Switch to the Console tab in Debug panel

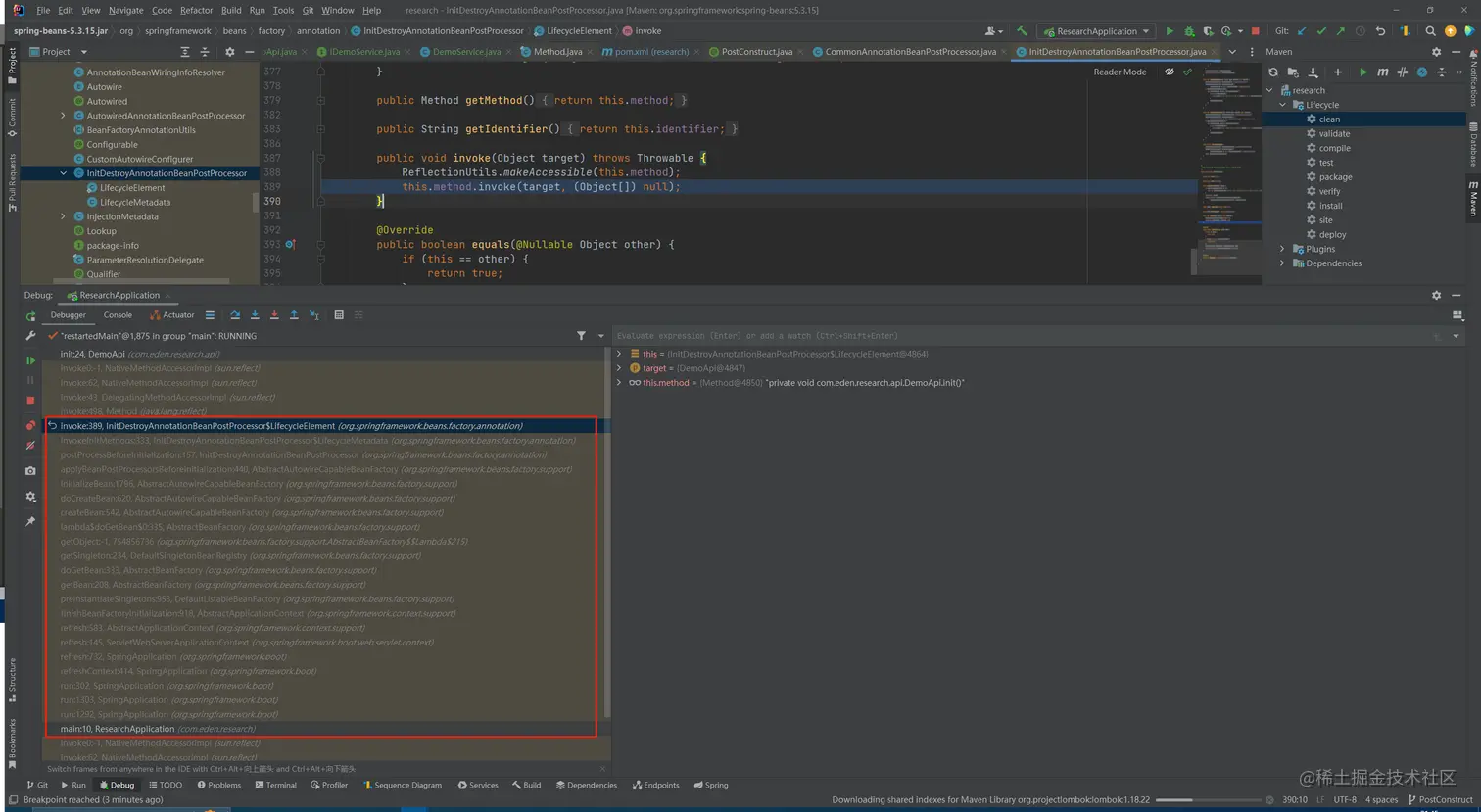click(118, 315)
